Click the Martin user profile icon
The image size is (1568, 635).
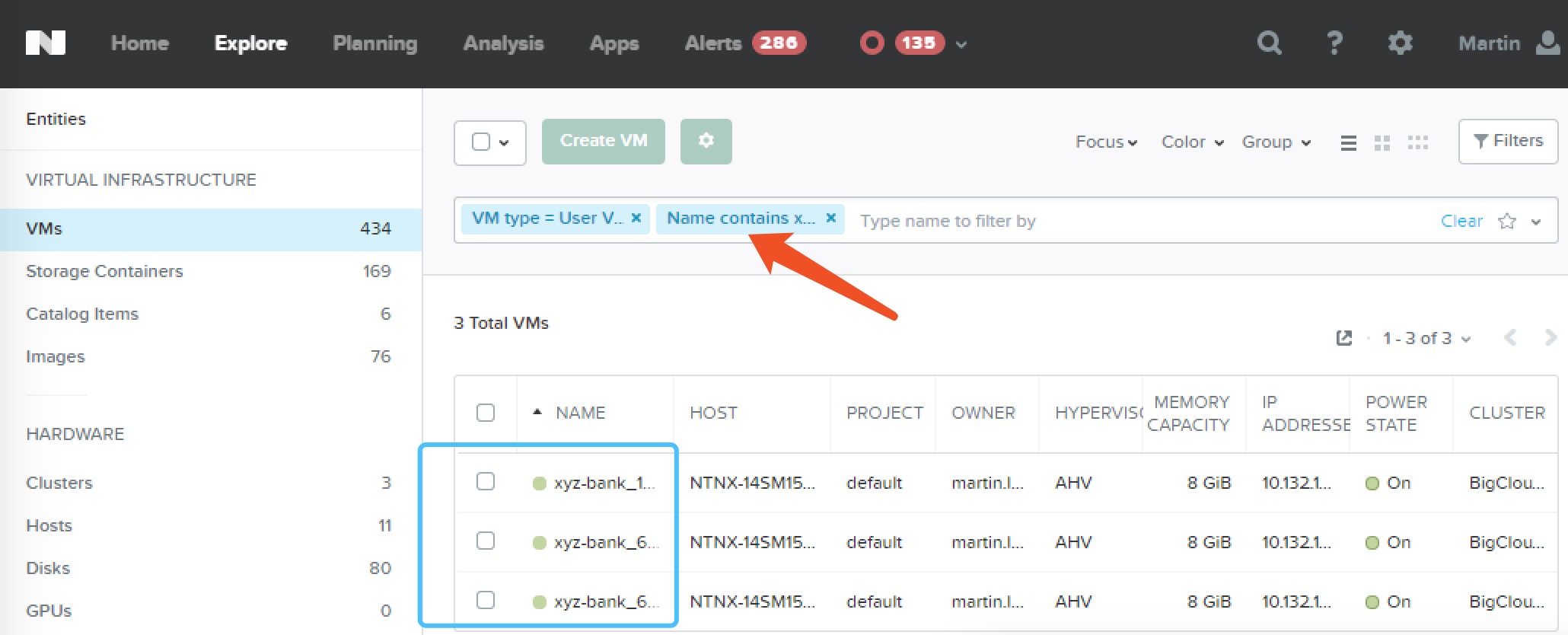click(x=1549, y=43)
